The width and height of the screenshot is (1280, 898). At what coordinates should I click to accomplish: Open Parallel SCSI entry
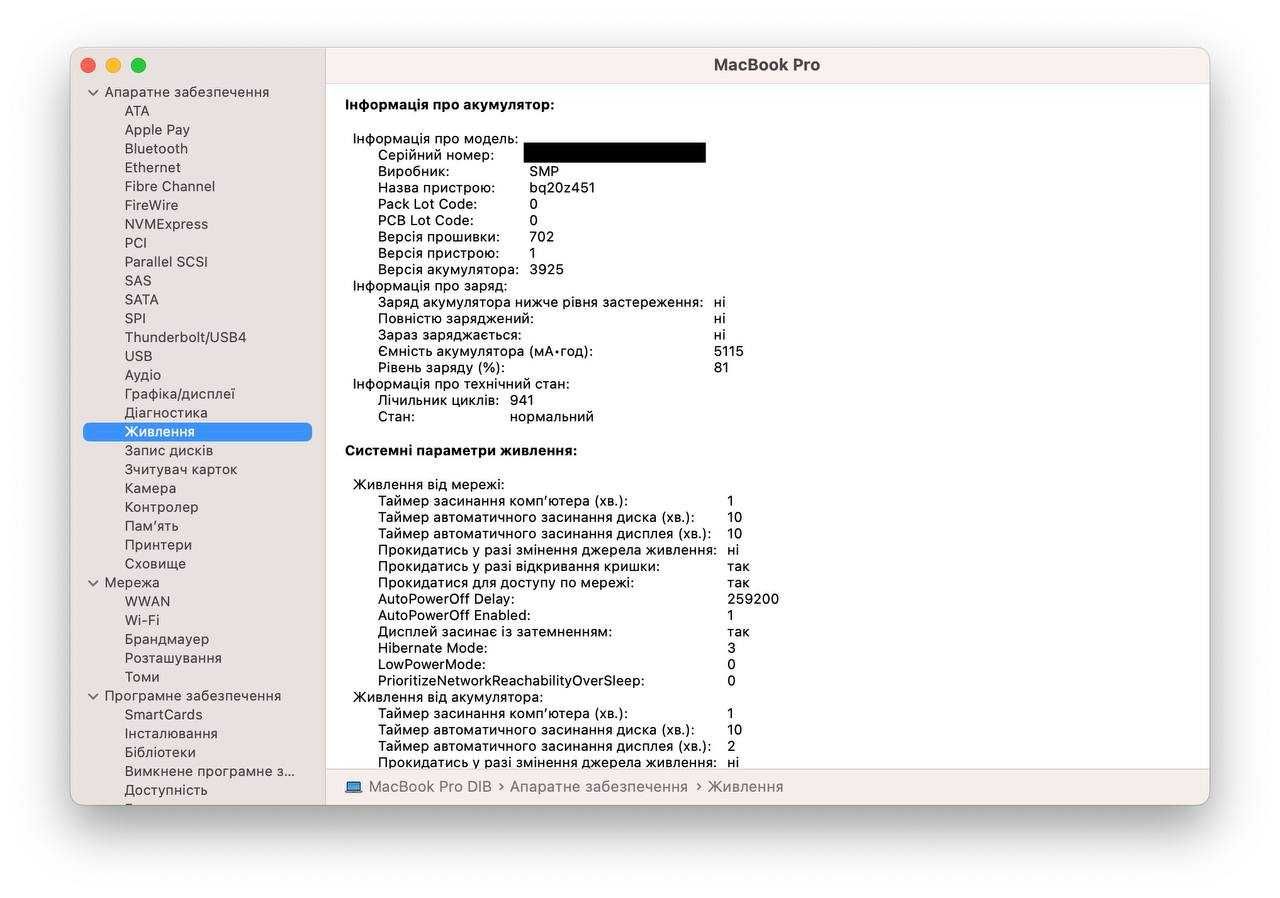coord(166,262)
